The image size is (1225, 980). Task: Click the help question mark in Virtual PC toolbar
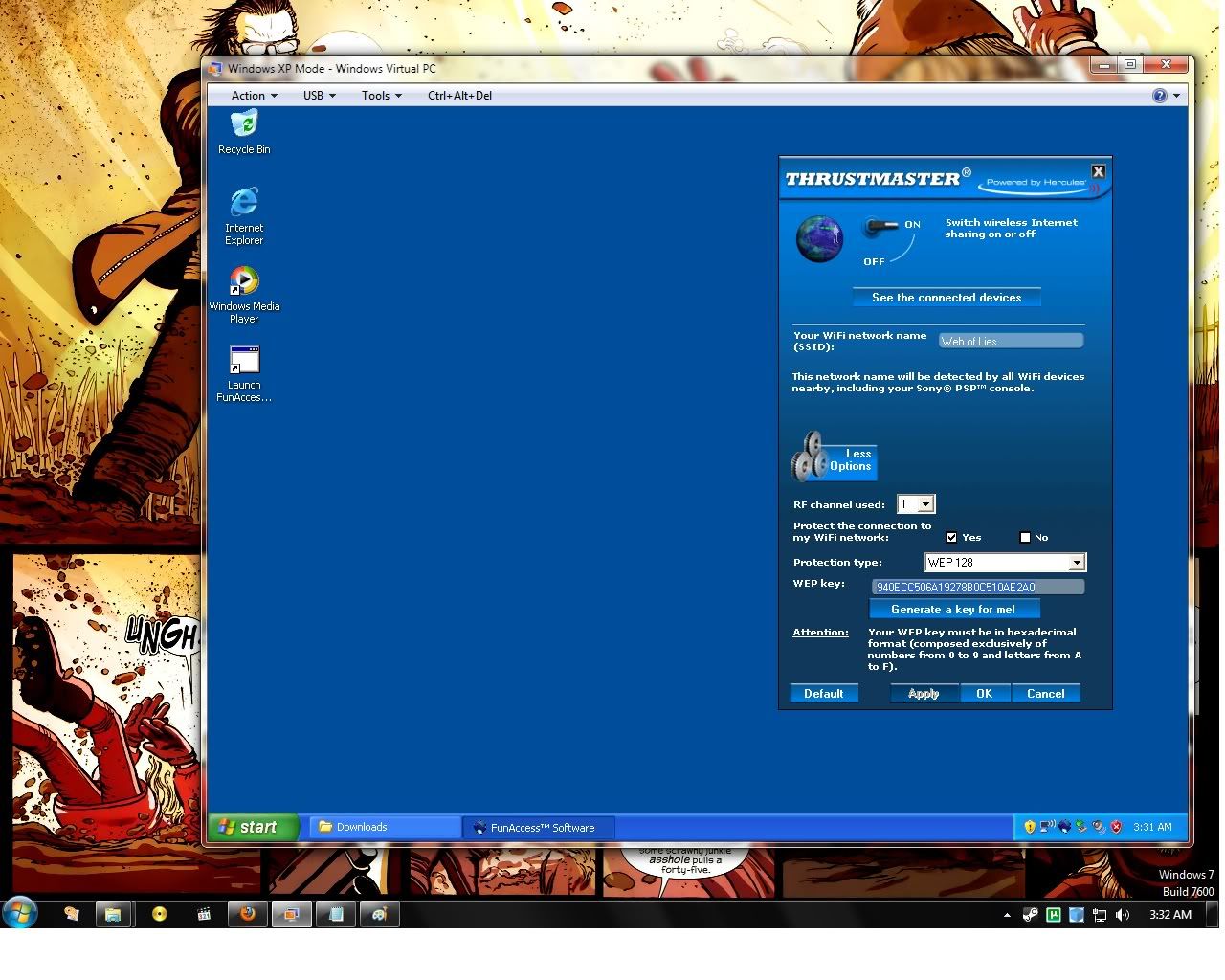click(1160, 96)
